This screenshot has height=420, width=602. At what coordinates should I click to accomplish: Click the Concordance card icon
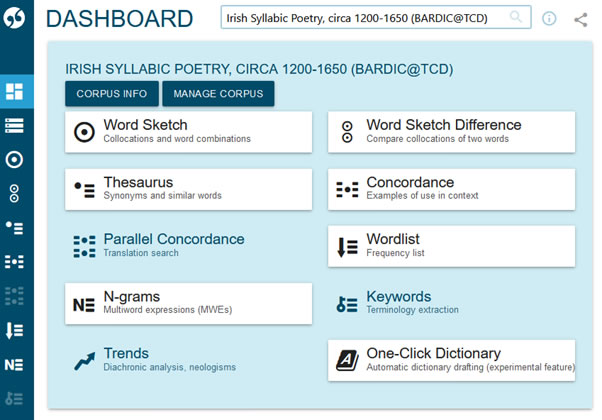pos(347,190)
